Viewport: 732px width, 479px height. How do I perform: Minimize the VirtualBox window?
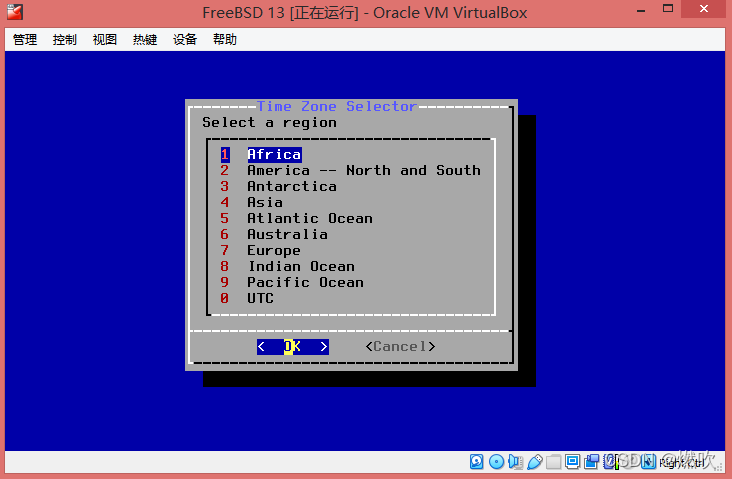pyautogui.click(x=641, y=10)
